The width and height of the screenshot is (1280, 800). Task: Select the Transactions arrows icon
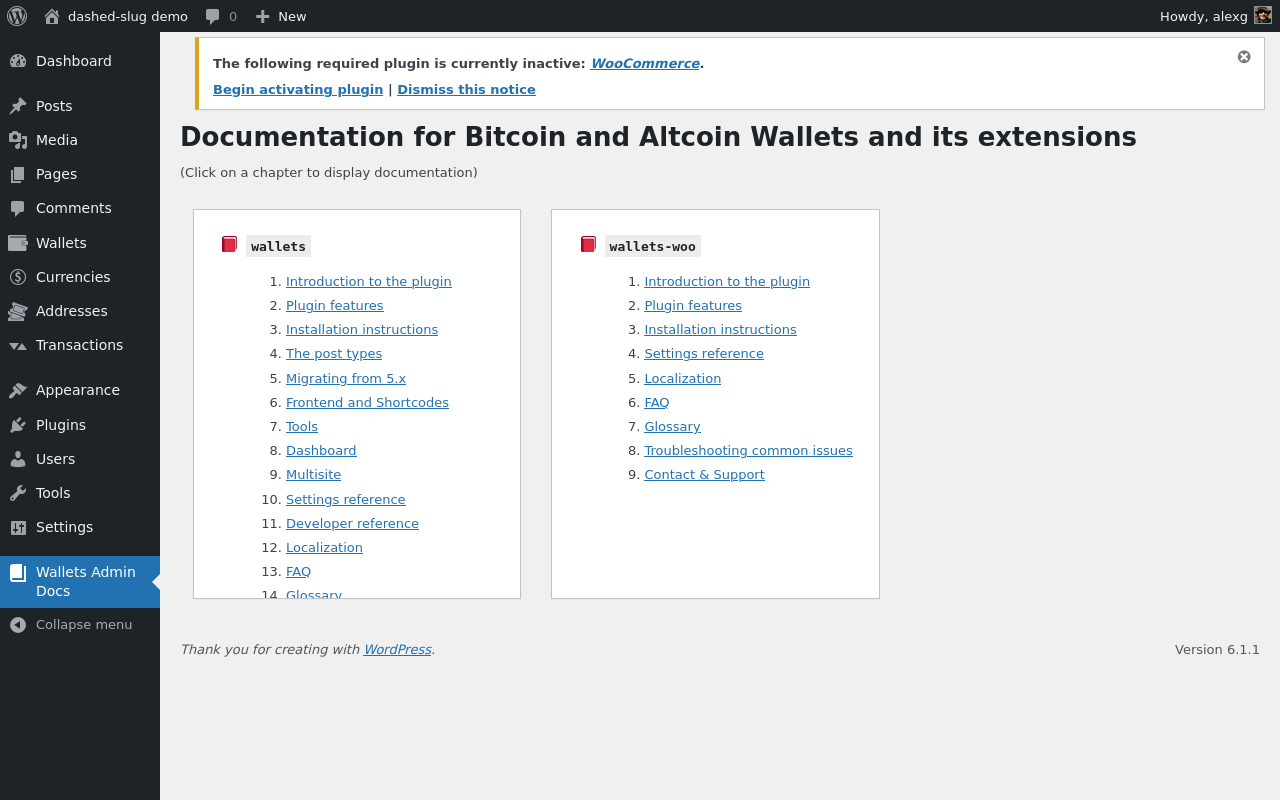tap(18, 346)
